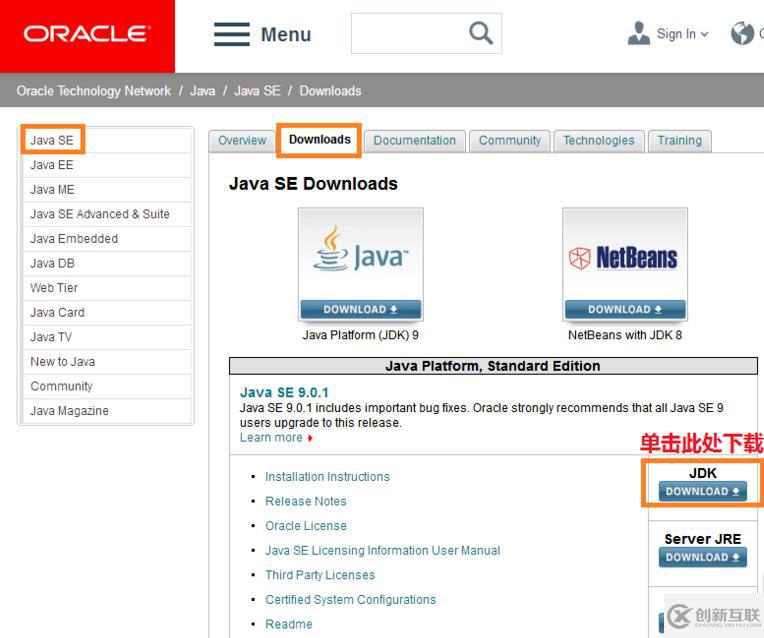The height and width of the screenshot is (638, 764).
Task: Click the red Learn more arrow
Action: click(x=310, y=438)
